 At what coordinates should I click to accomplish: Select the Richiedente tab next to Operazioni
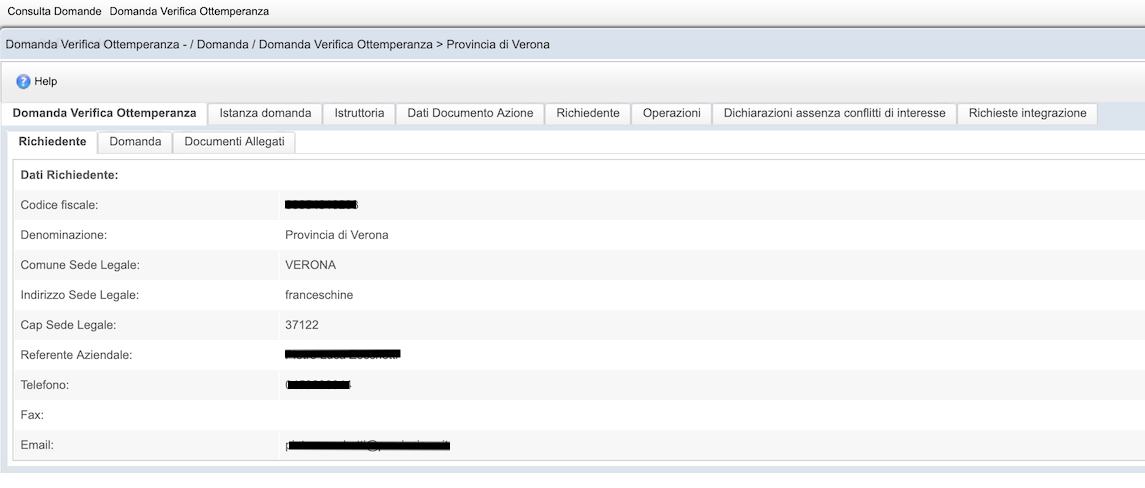point(588,114)
